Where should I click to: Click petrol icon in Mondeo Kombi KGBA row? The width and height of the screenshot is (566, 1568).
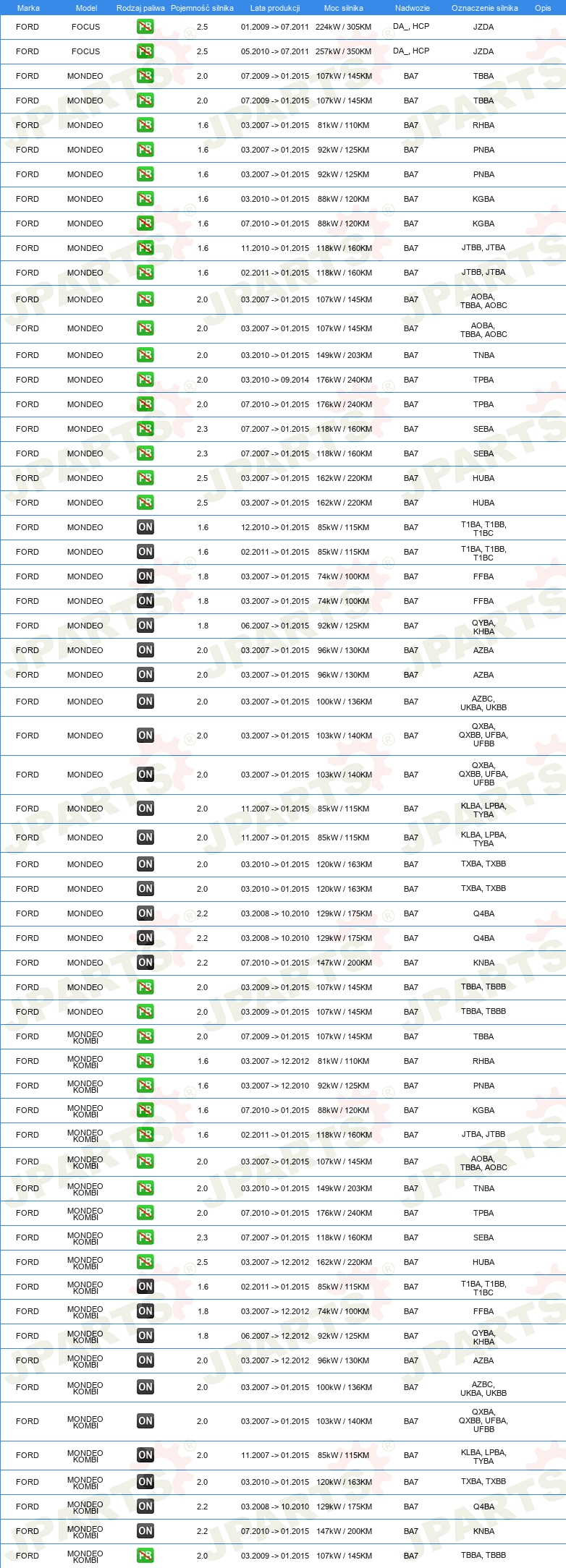[145, 1110]
